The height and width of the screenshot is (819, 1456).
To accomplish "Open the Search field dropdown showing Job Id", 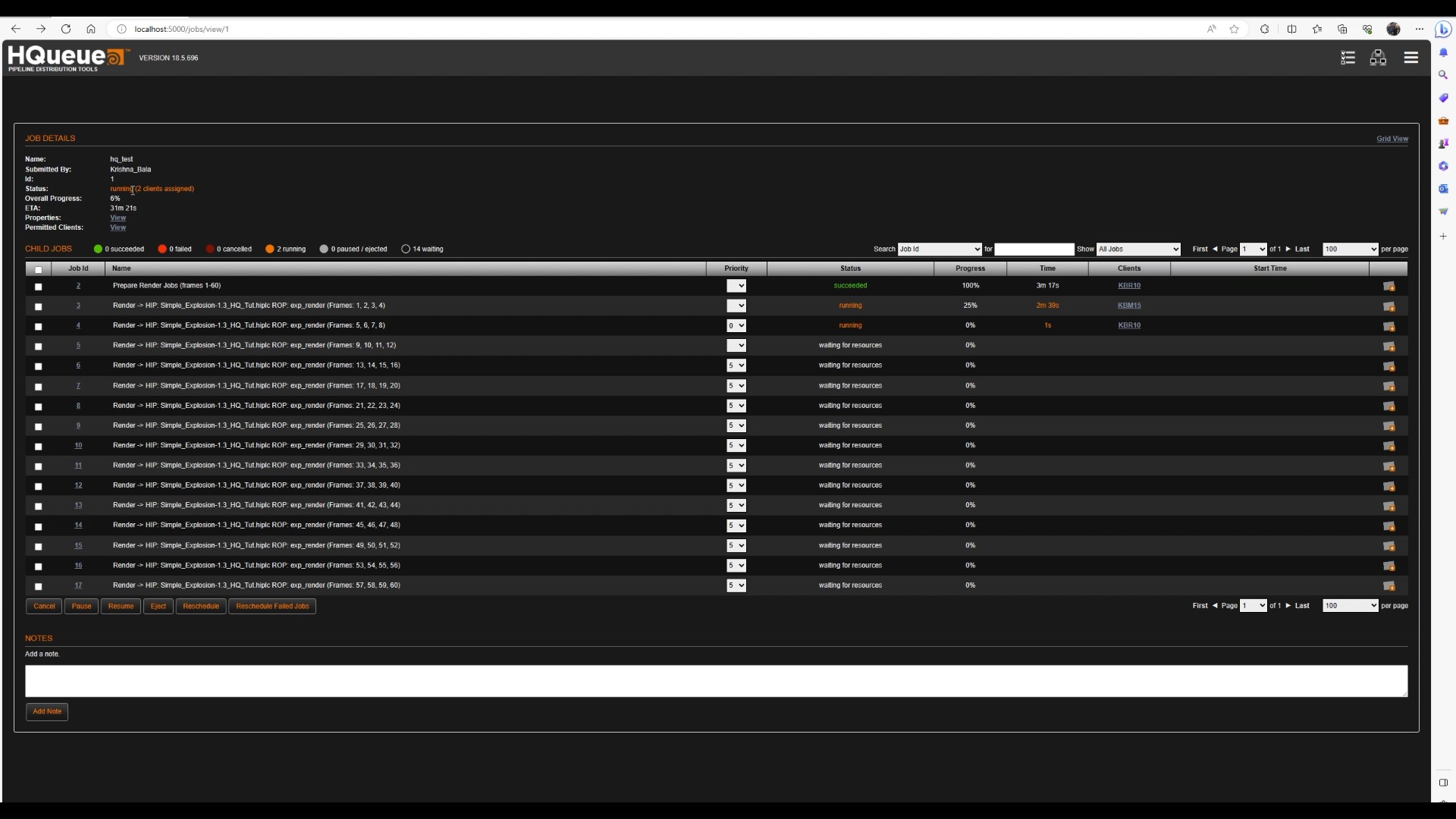I will [940, 249].
